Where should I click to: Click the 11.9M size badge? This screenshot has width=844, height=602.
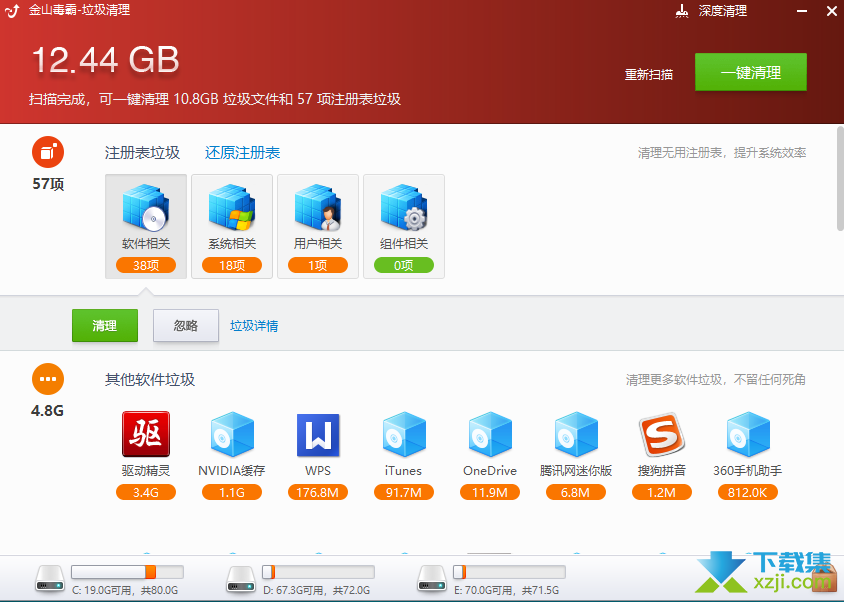[490, 492]
